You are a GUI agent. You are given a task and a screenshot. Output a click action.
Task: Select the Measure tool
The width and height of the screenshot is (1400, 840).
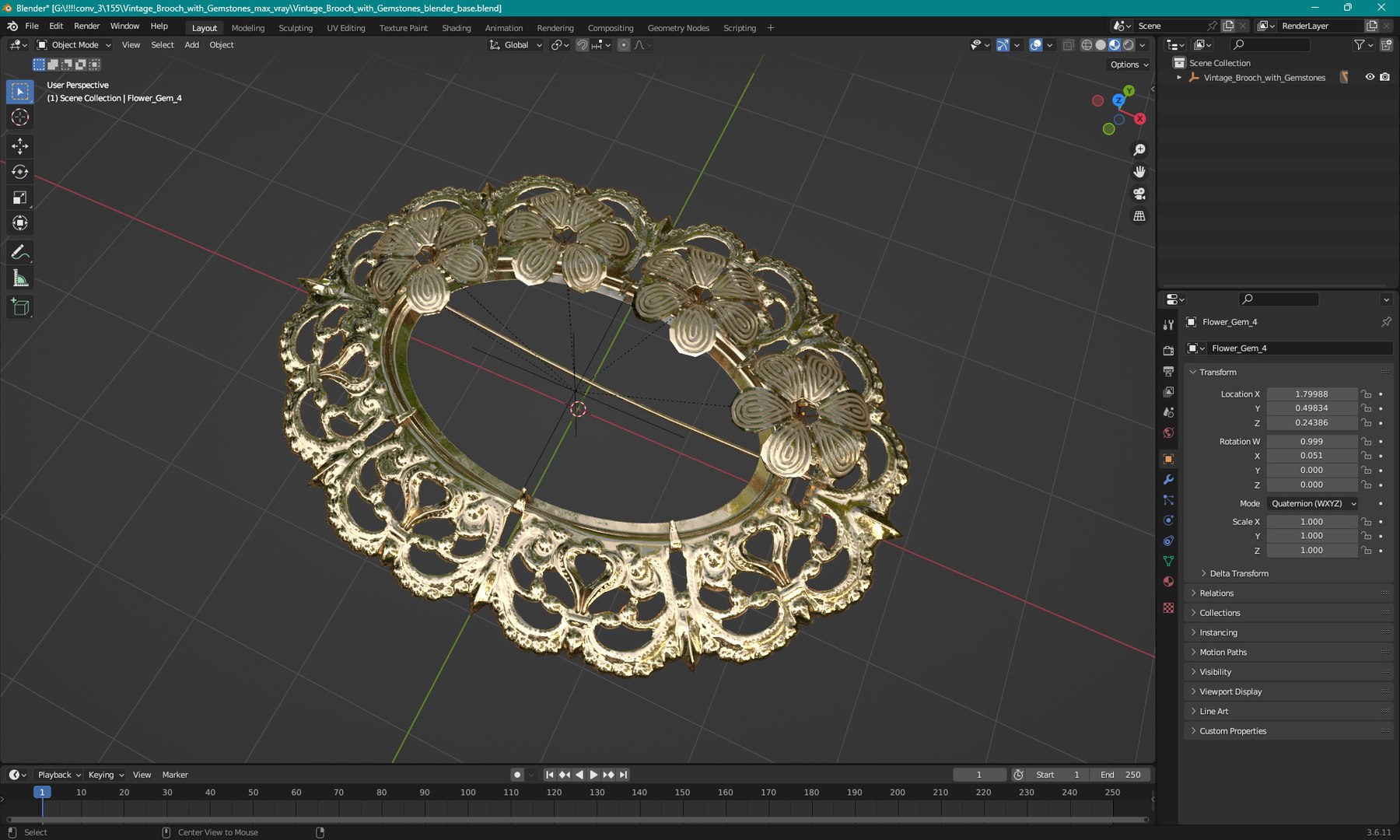20,278
